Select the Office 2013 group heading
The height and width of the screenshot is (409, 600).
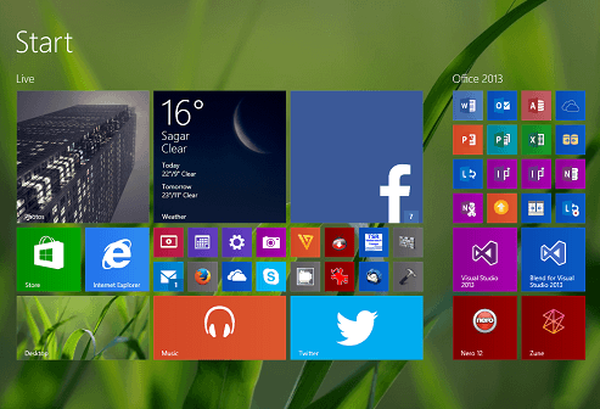click(478, 79)
